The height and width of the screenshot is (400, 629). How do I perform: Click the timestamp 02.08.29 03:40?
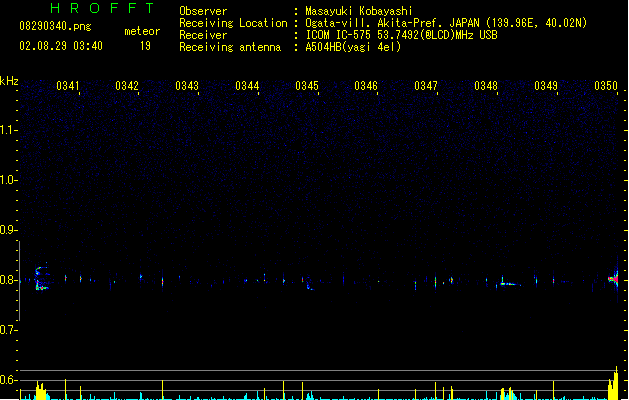(61, 46)
